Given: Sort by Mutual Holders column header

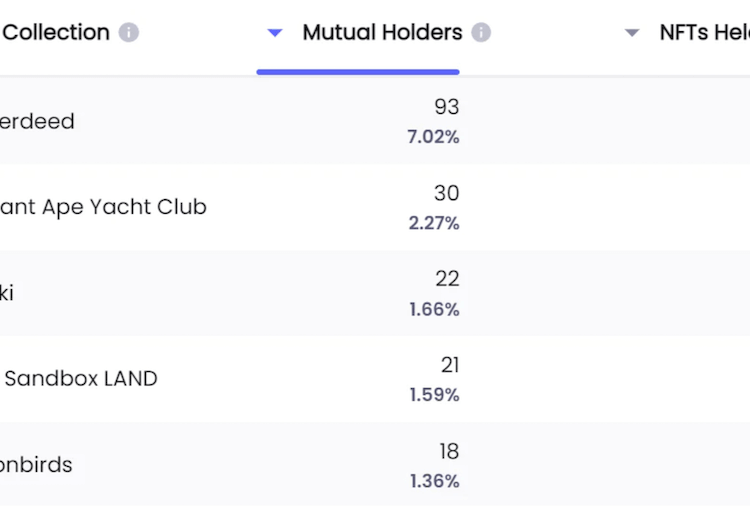Looking at the screenshot, I should click(382, 33).
